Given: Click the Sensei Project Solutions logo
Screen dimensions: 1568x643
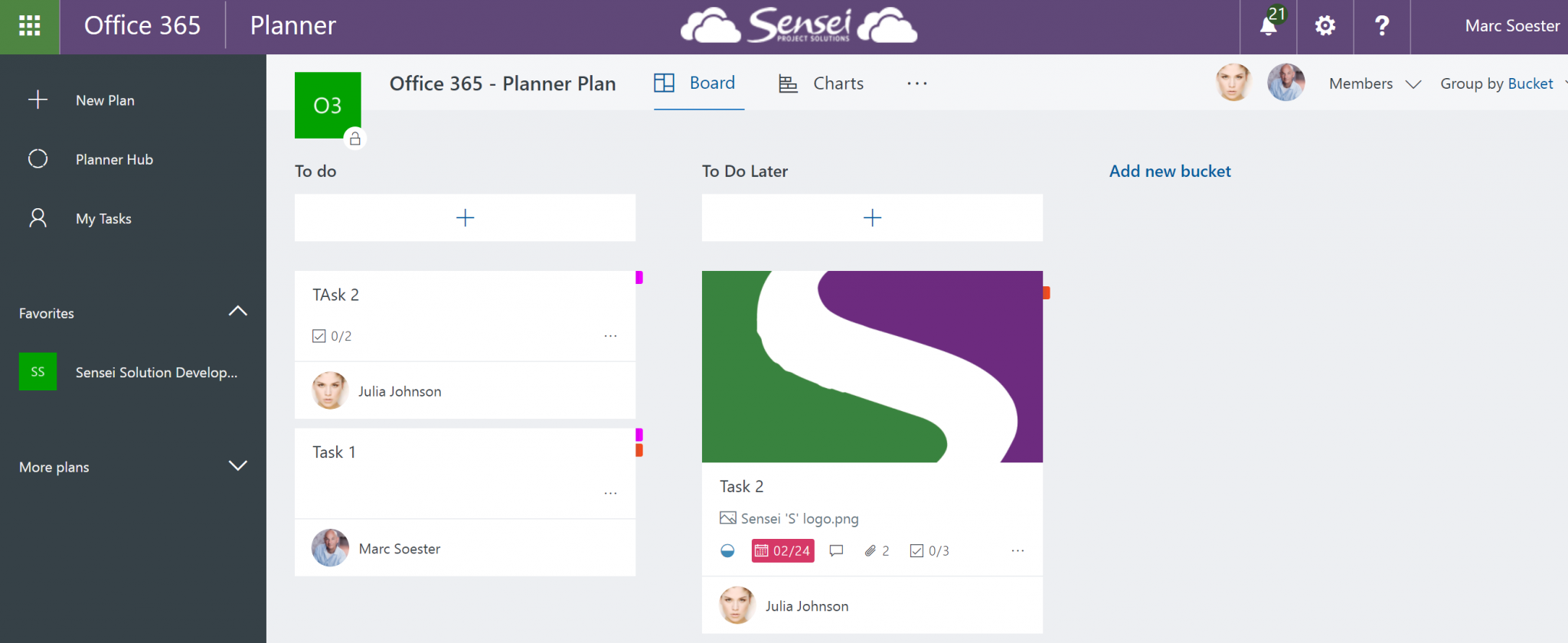Looking at the screenshot, I should pos(799,26).
